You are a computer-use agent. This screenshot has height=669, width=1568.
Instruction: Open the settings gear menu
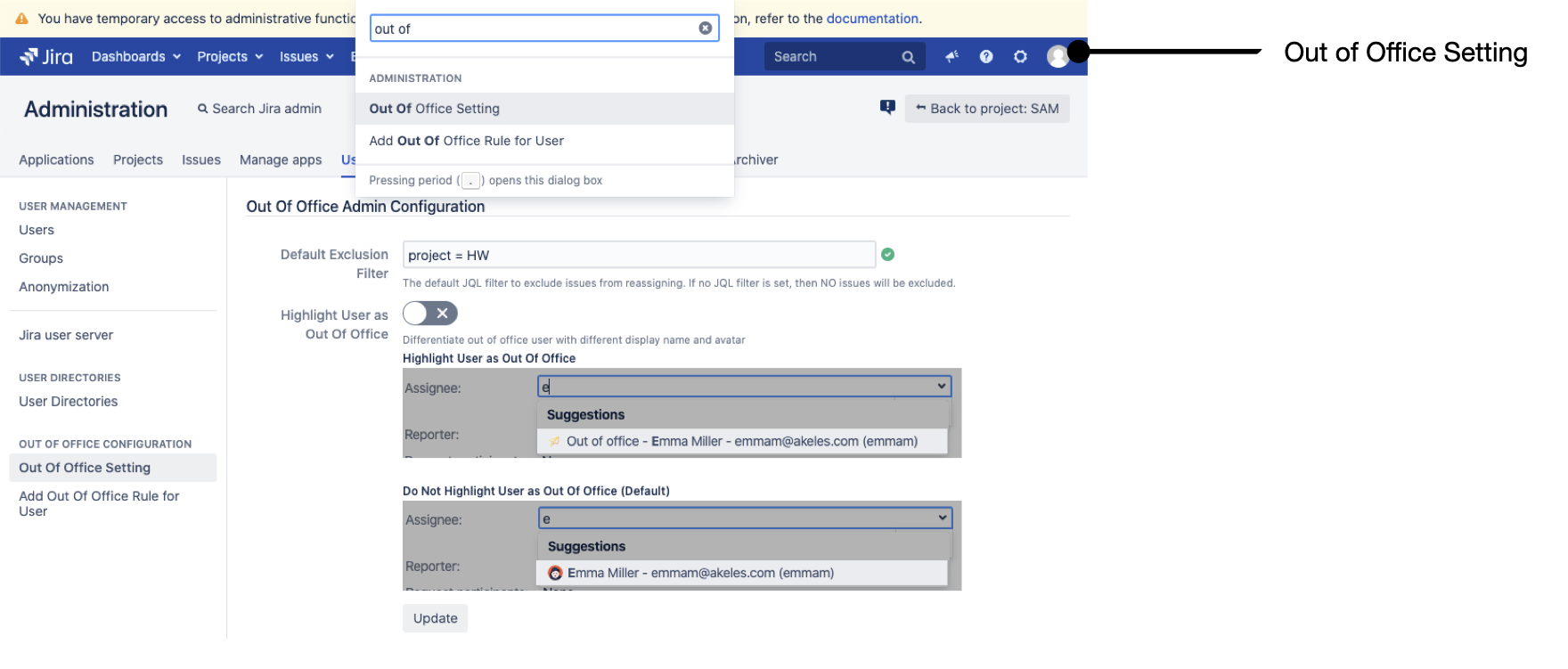[1020, 57]
